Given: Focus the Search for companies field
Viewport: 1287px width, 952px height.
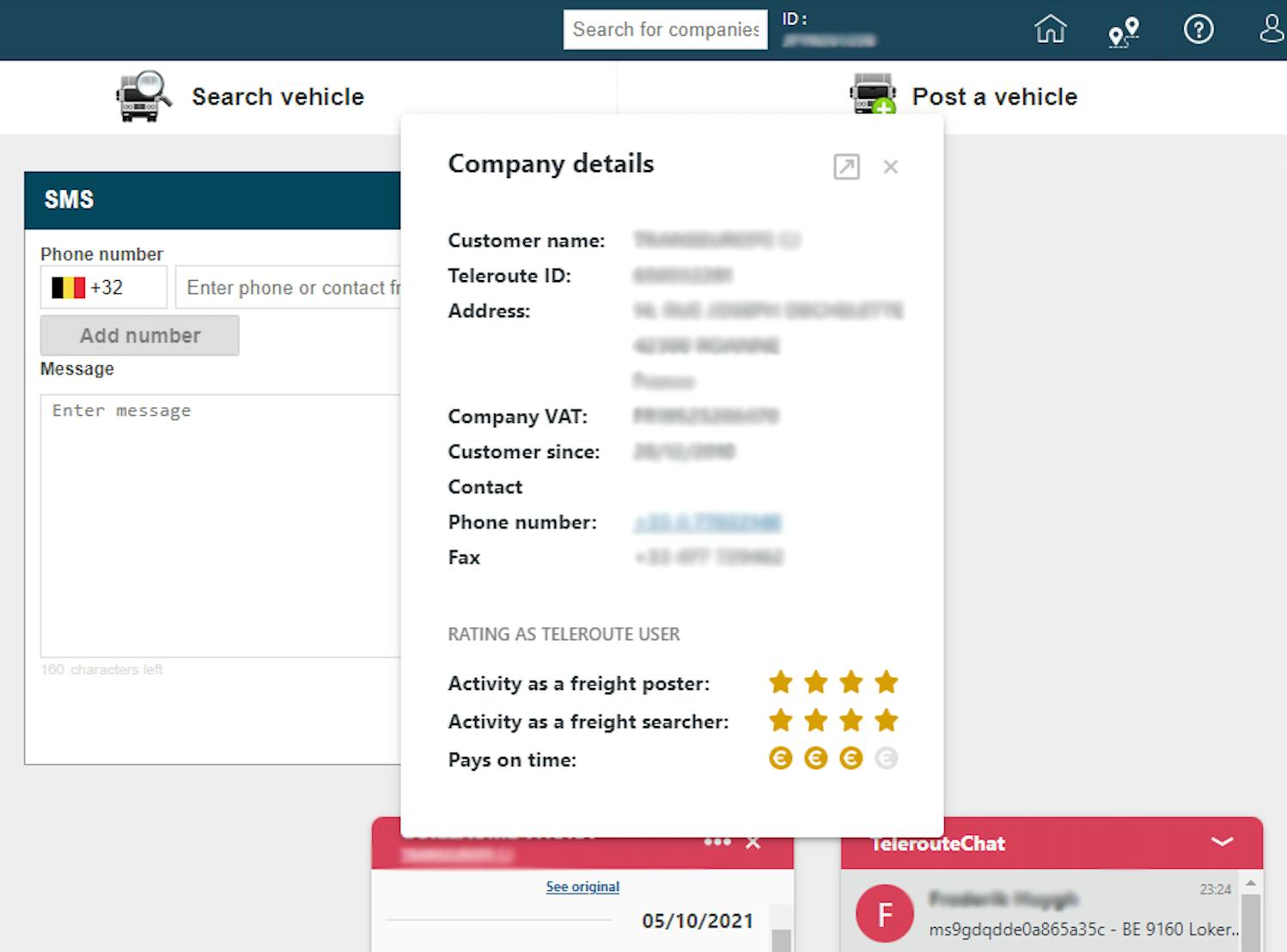Looking at the screenshot, I should (x=665, y=29).
